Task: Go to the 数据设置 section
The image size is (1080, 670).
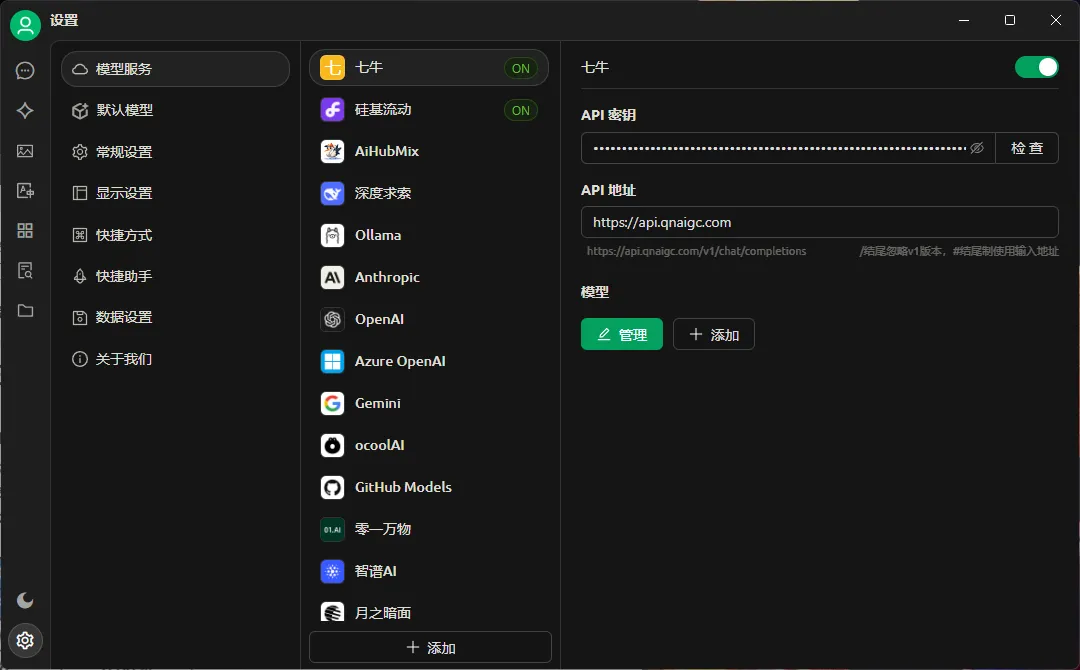Action: [x=176, y=317]
